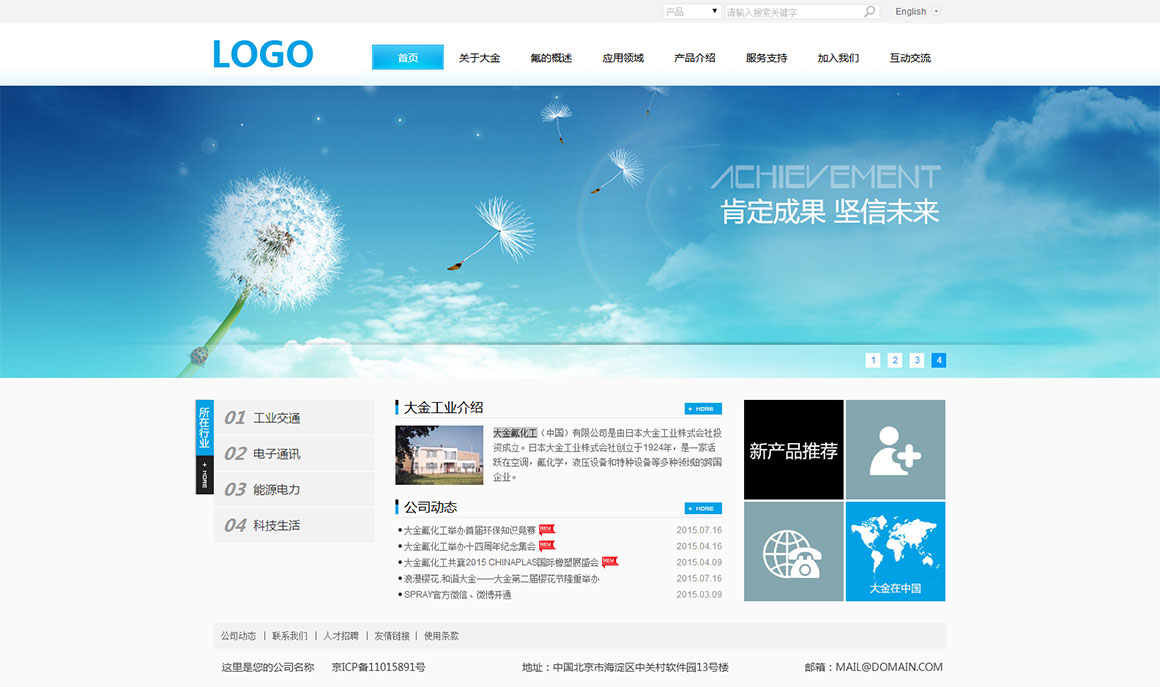Screen dimensions: 1160x687
Task: Click the 联系我们 footer link
Action: coord(290,636)
